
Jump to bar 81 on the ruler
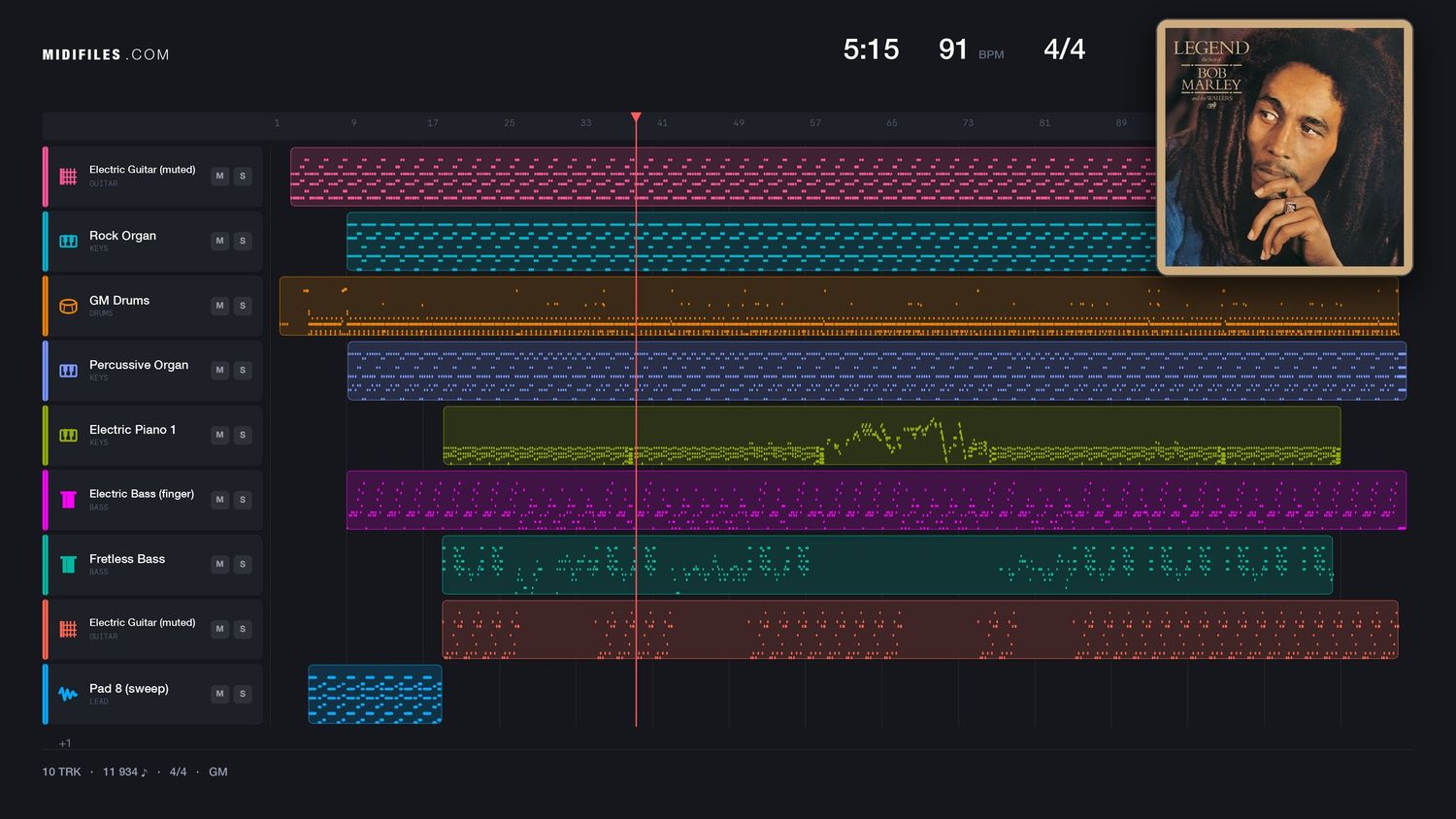pos(1044,123)
